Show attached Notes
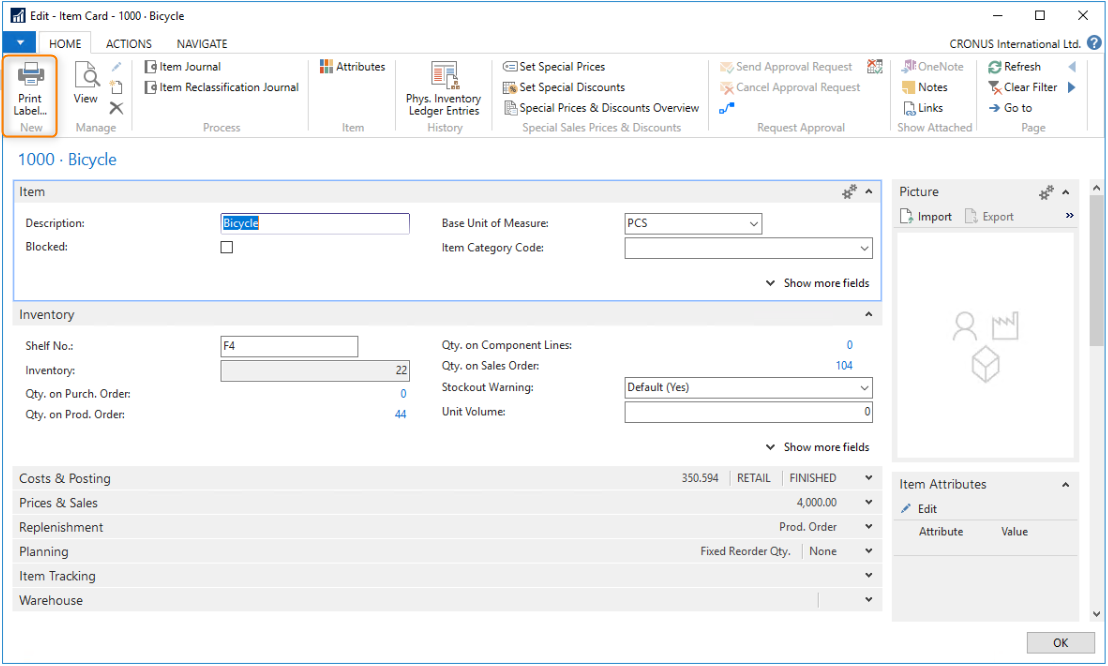Image resolution: width=1108 pixels, height=666 pixels. [925, 87]
